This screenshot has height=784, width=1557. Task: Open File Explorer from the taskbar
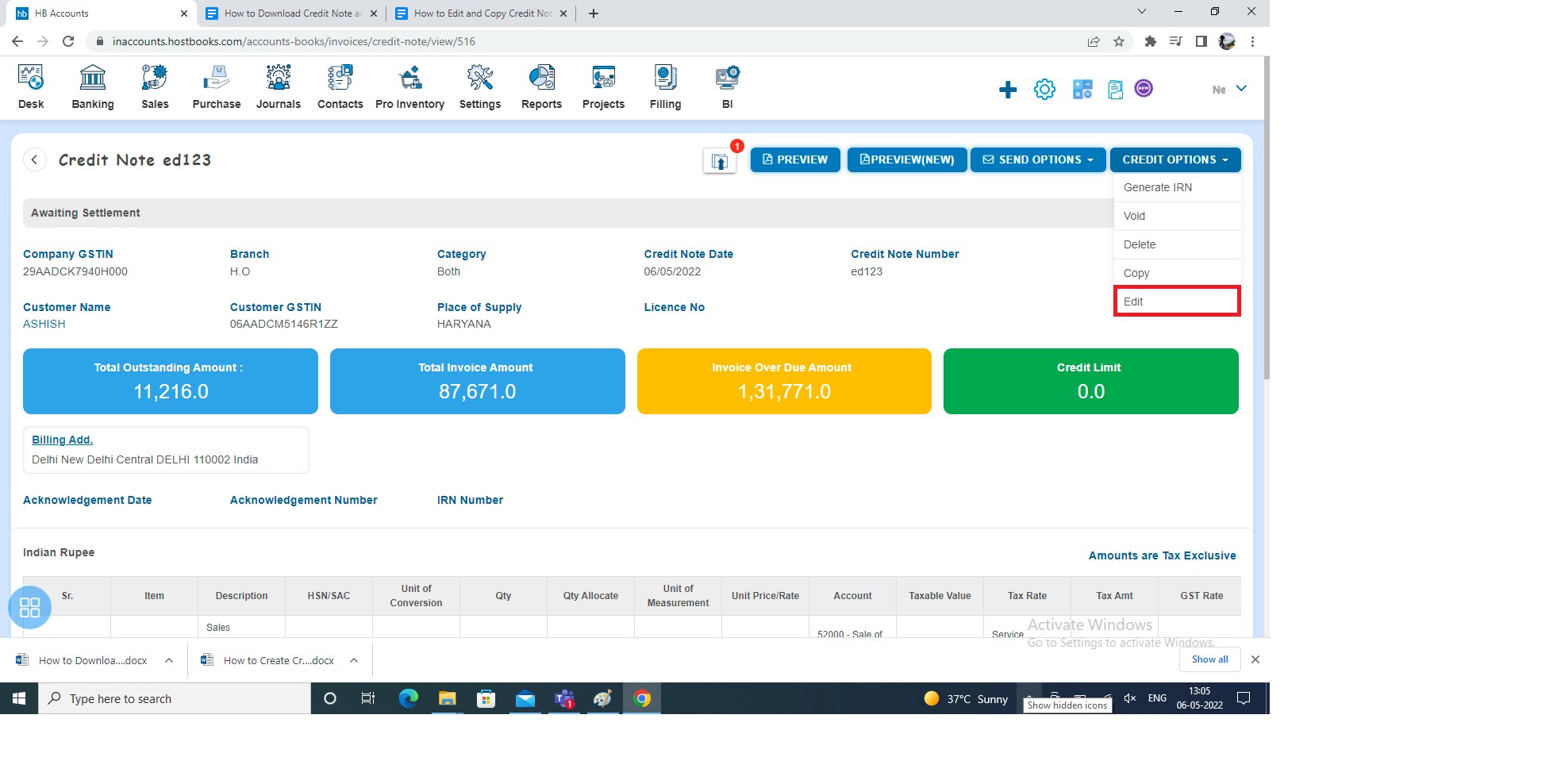[x=448, y=698]
